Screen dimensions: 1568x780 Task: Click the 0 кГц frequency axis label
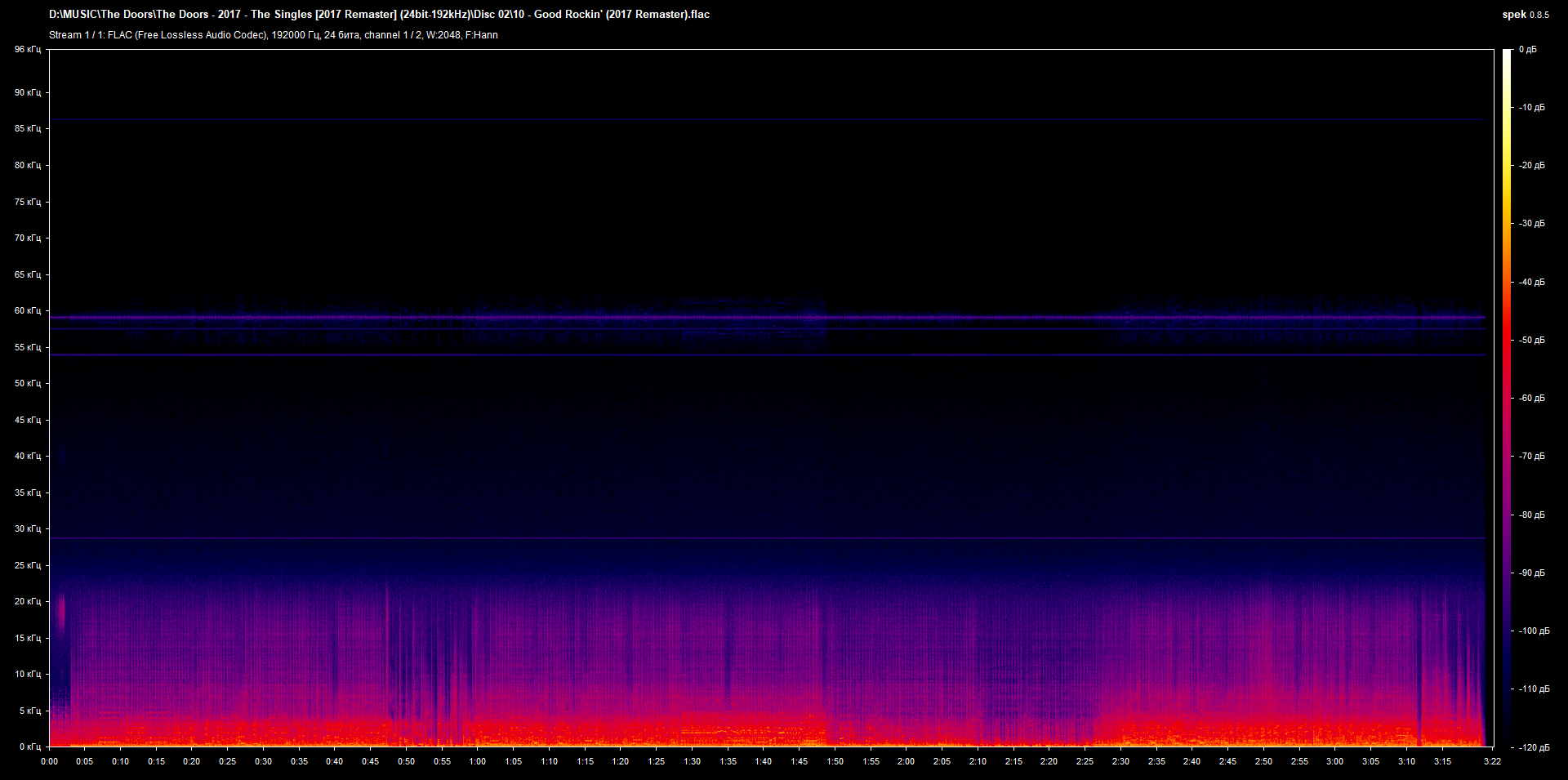point(28,747)
